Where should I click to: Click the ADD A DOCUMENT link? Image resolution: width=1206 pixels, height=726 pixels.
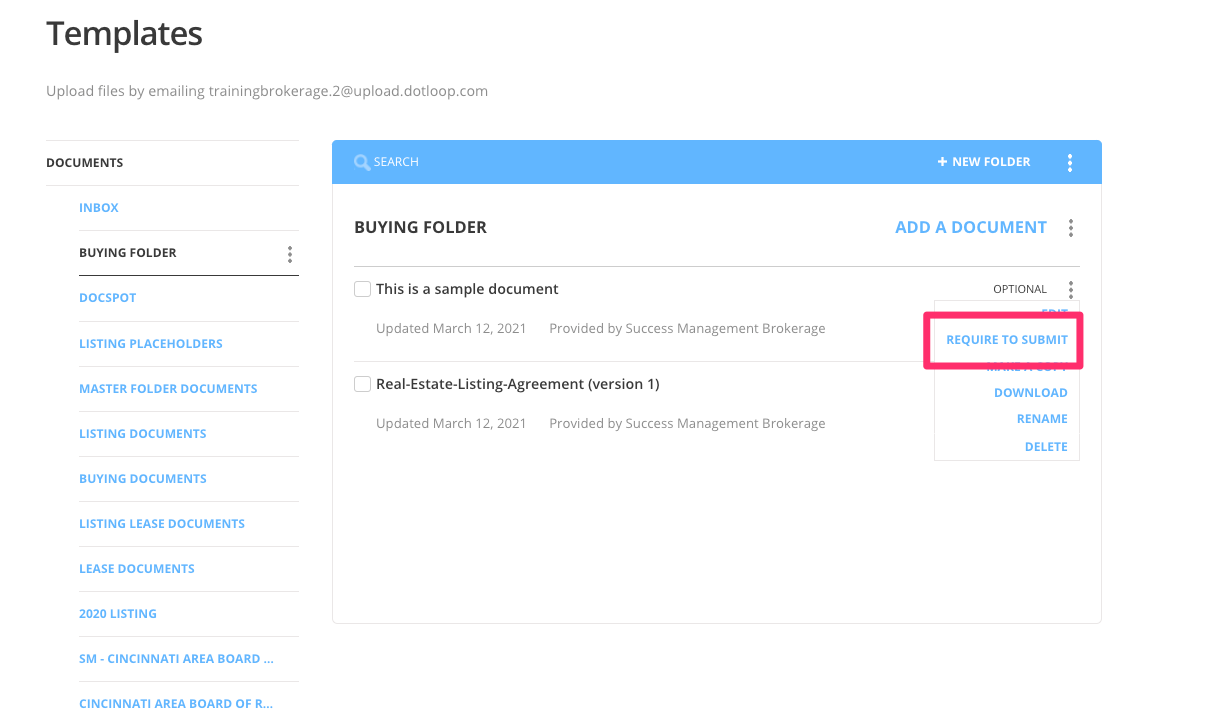(x=970, y=227)
